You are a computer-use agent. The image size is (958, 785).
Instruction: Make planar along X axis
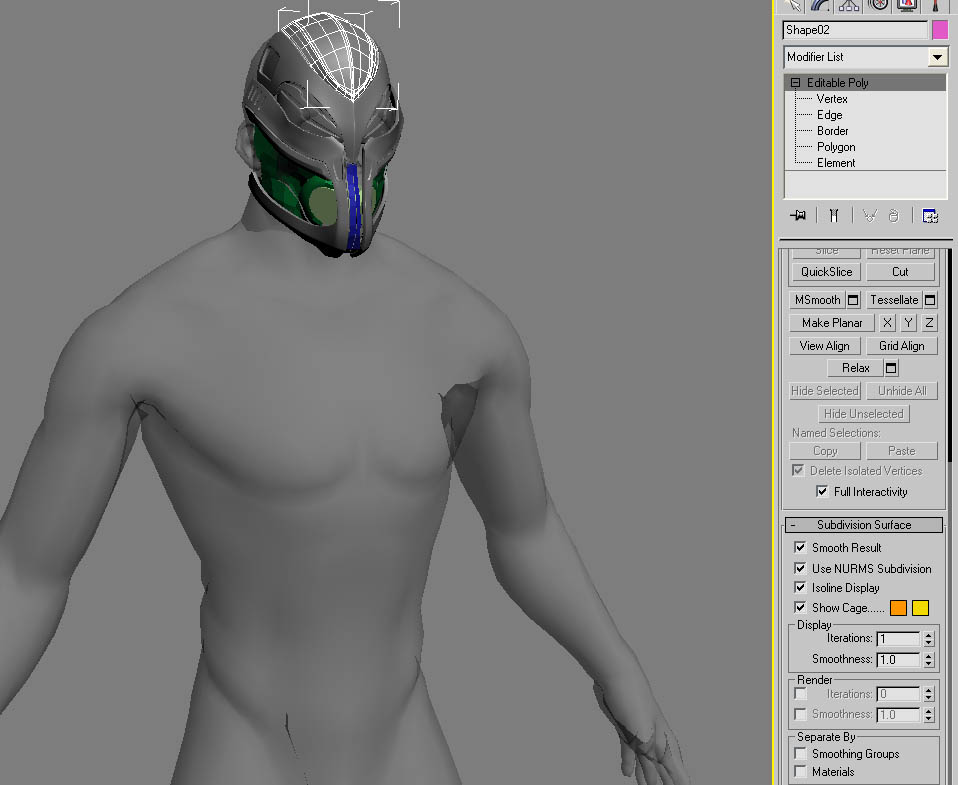[x=887, y=323]
